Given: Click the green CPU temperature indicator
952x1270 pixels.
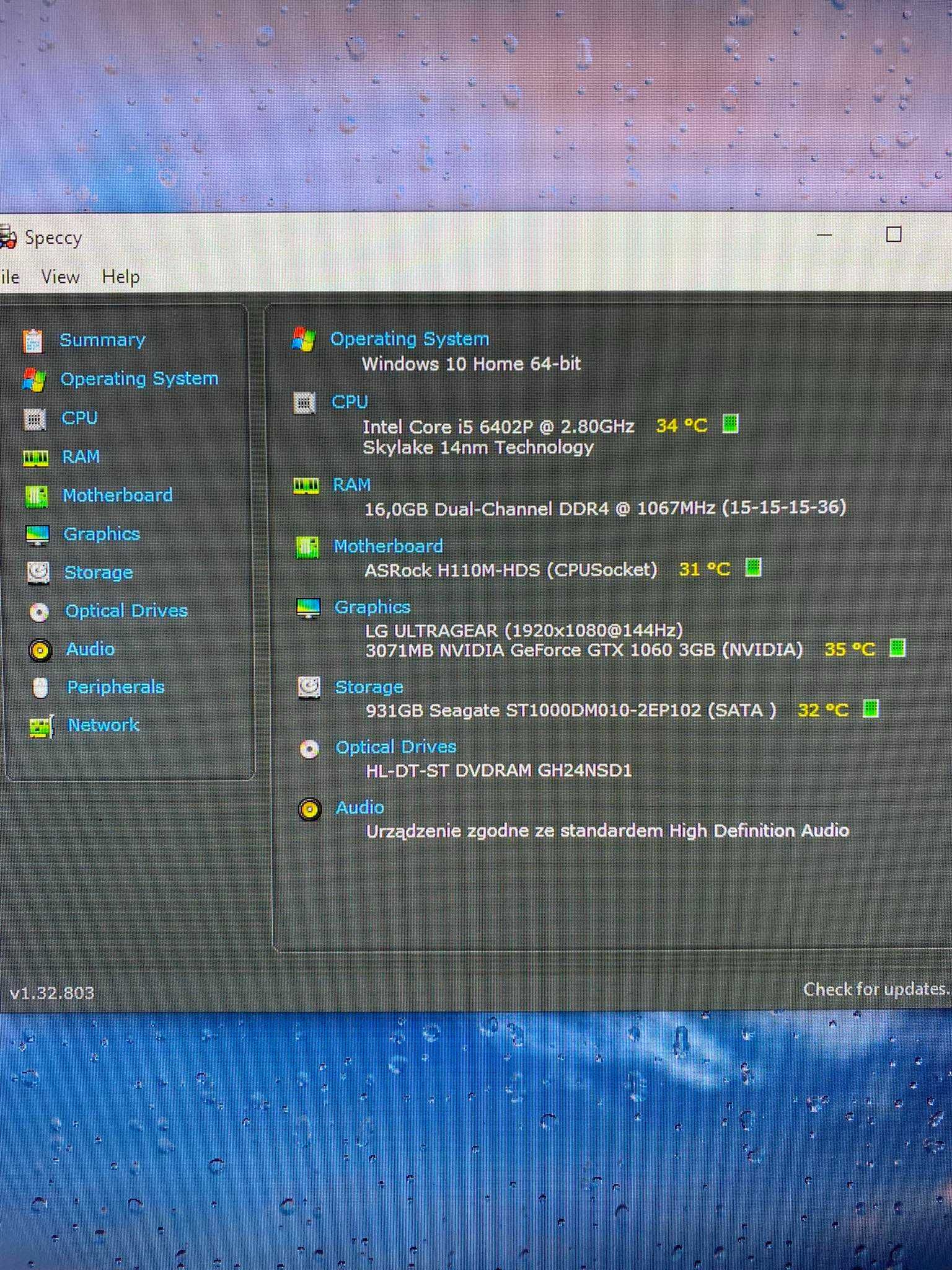Looking at the screenshot, I should [731, 424].
